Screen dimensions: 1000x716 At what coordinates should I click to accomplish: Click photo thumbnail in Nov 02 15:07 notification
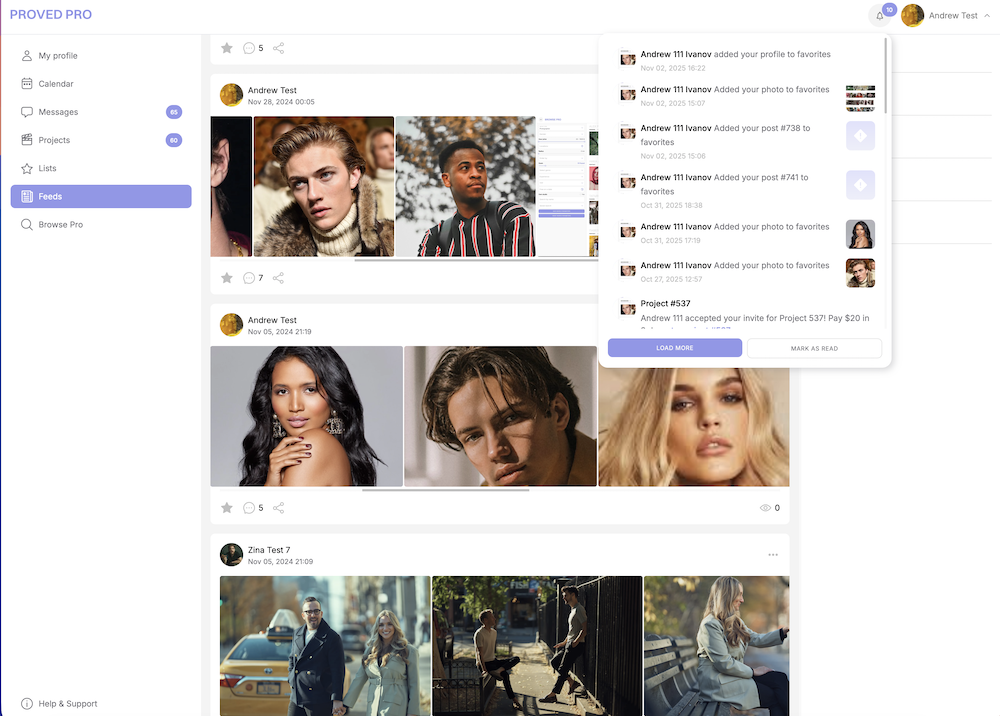pyautogui.click(x=860, y=98)
